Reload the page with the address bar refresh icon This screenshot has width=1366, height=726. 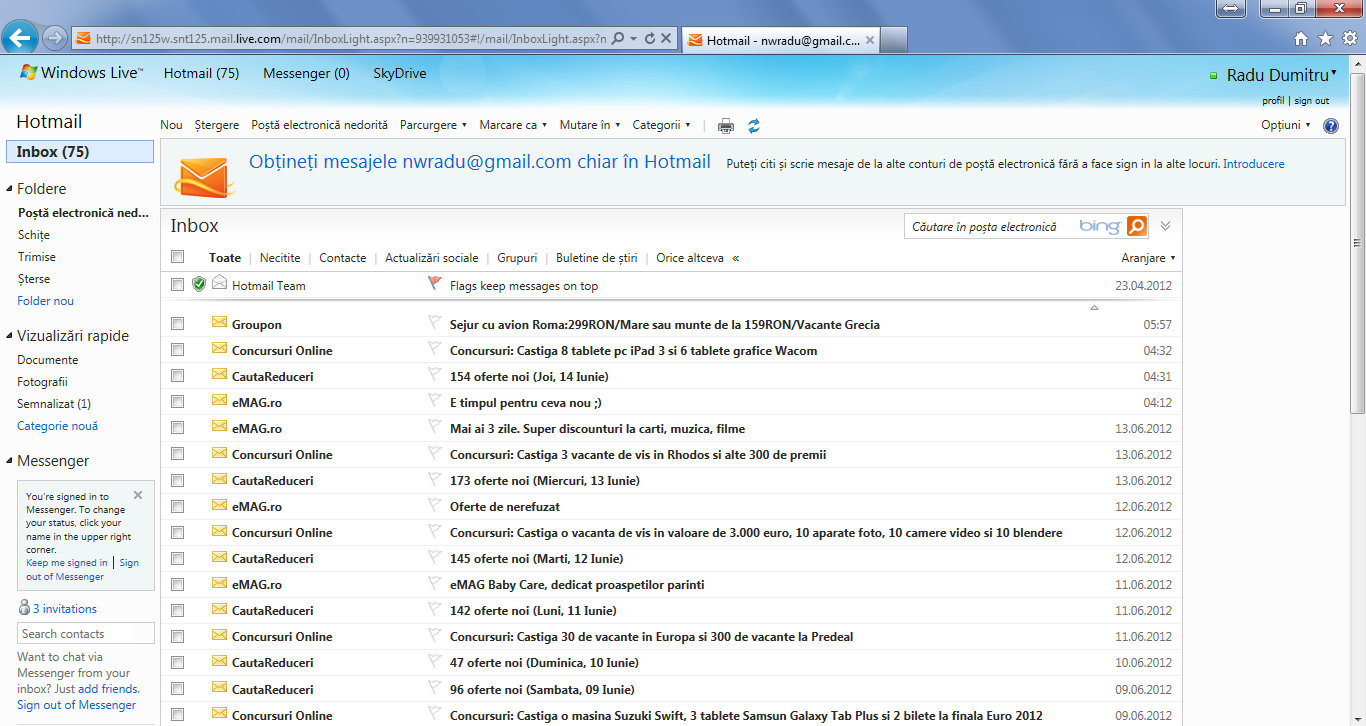(x=650, y=39)
